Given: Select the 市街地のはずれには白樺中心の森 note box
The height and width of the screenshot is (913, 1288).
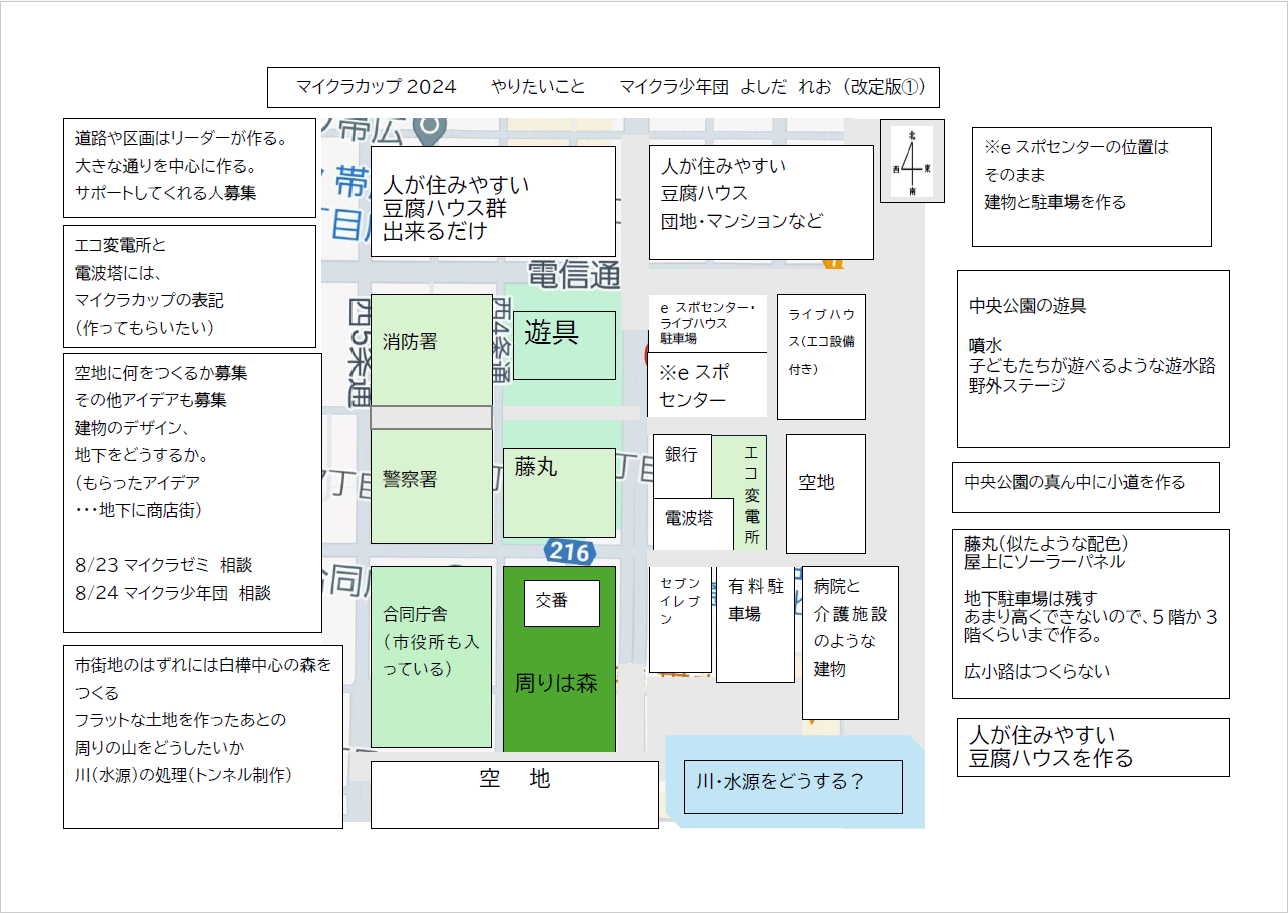Looking at the screenshot, I should (203, 736).
